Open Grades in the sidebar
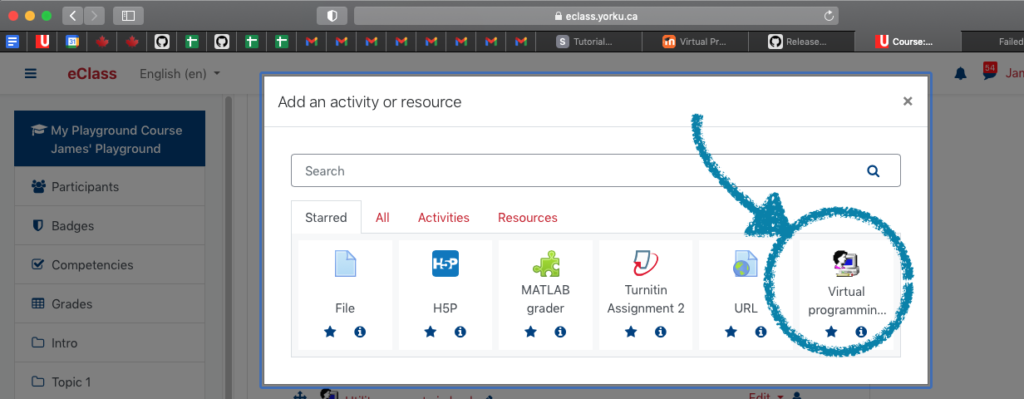1024x399 pixels. coord(110,304)
